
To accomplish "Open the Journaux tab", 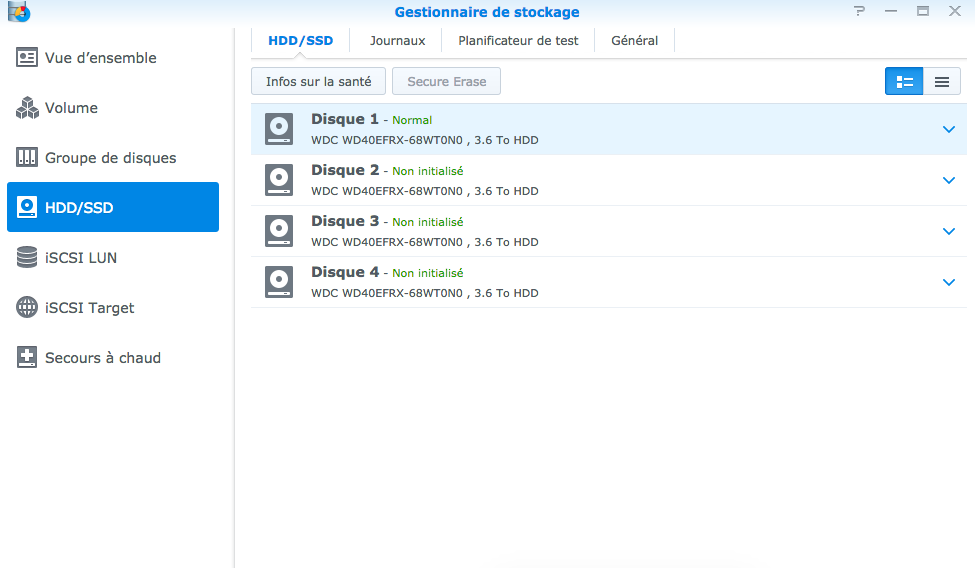I will 397,40.
